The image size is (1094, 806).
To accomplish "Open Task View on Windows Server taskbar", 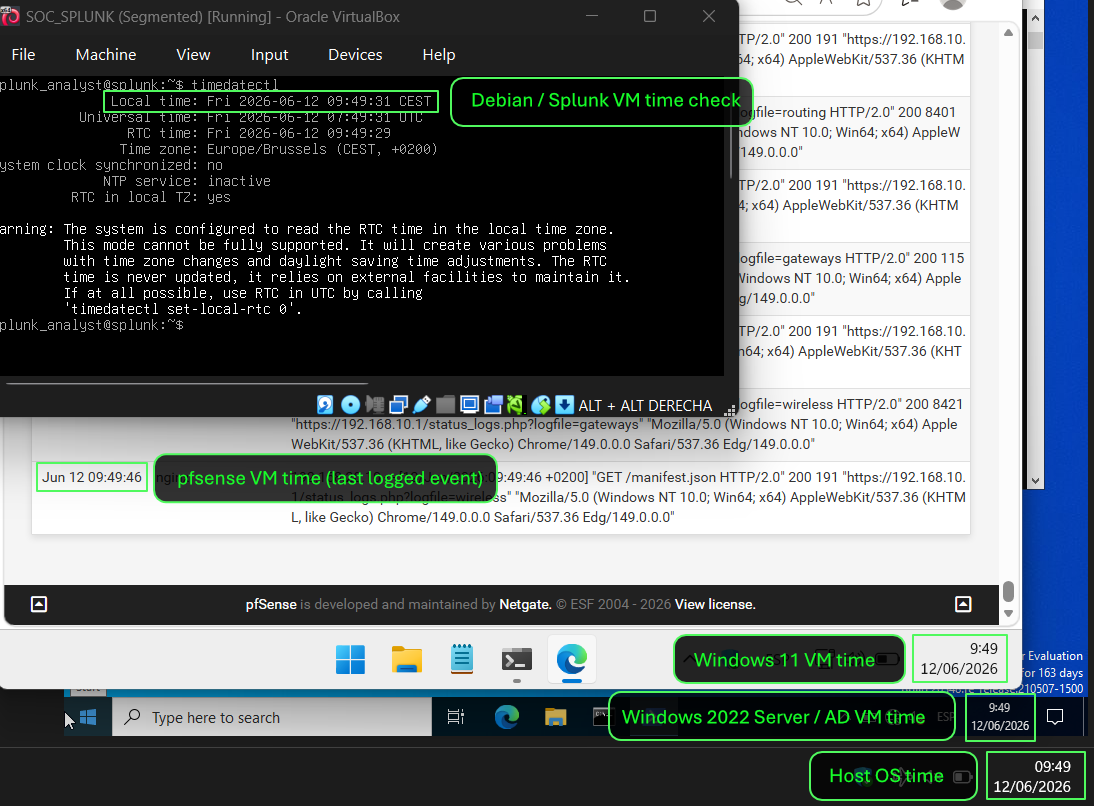I will [x=456, y=717].
